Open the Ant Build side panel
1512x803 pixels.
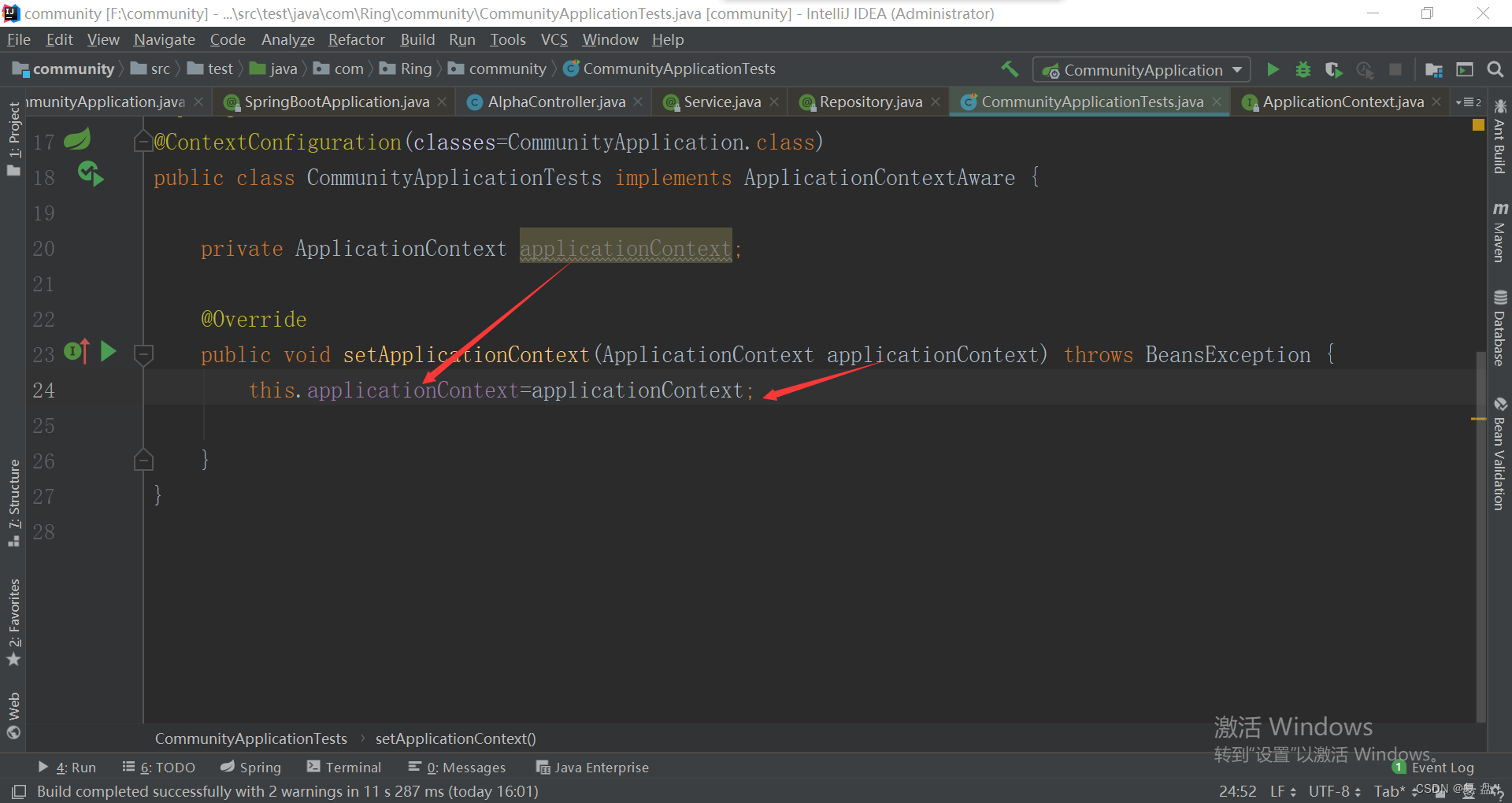tap(1499, 136)
